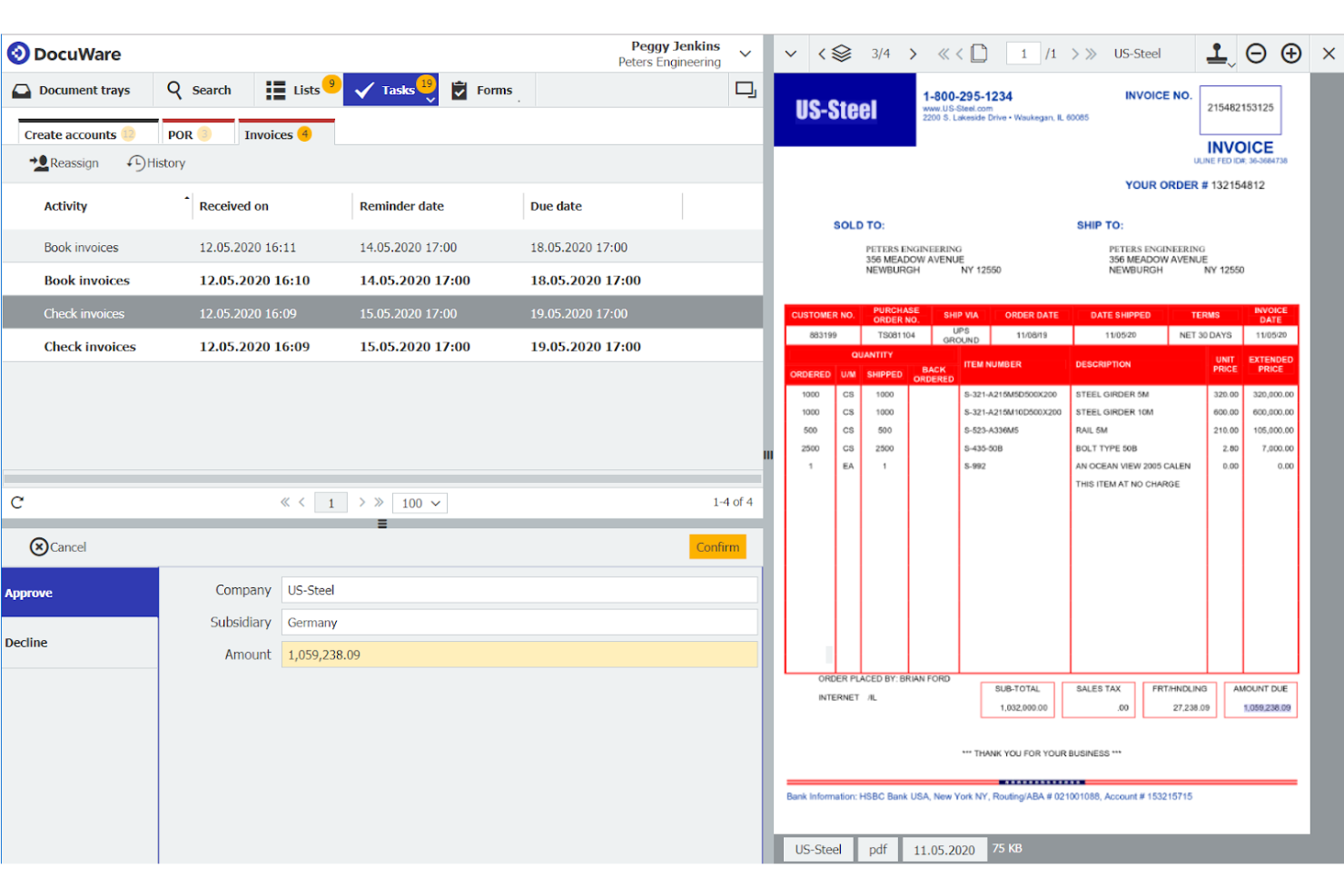The height and width of the screenshot is (896, 1344).
Task: Open the Document trays tab
Action: (x=72, y=90)
